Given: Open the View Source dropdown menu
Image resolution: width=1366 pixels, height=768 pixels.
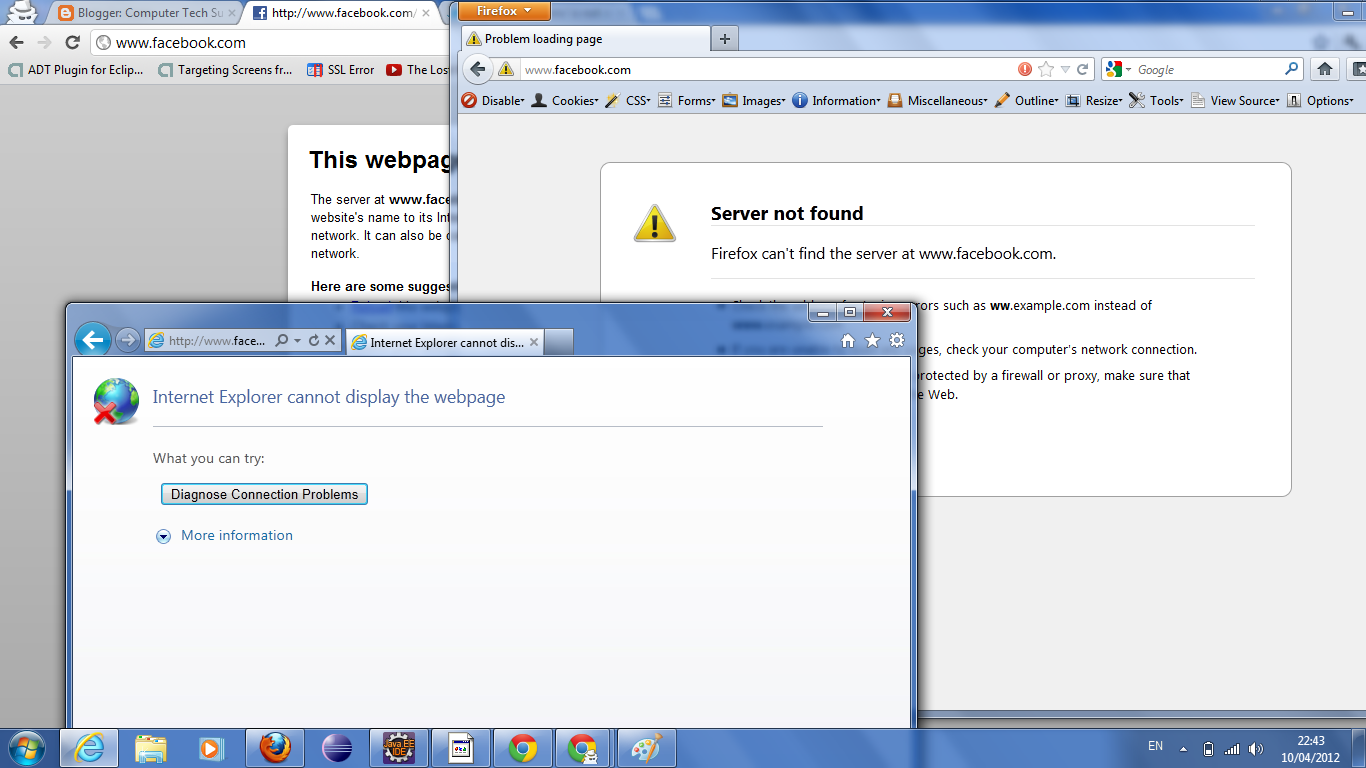Looking at the screenshot, I should tap(1235, 100).
